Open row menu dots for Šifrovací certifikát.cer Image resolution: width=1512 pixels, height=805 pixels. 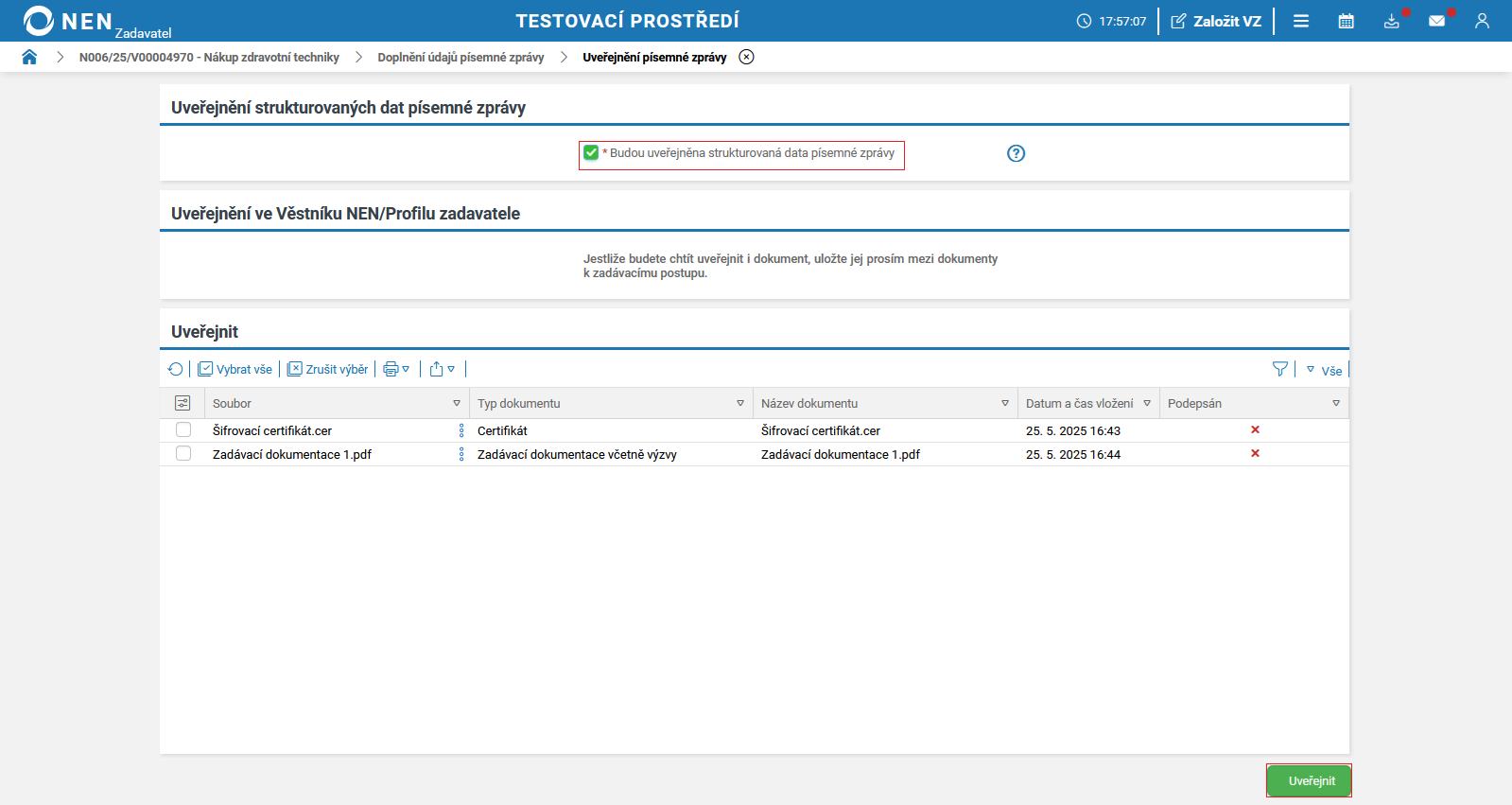pos(461,430)
